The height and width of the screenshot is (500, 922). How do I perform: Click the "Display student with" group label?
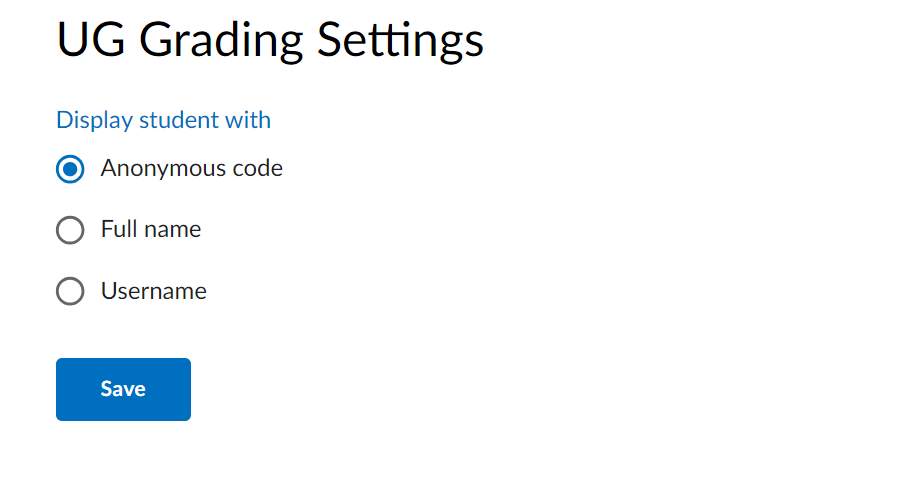(x=163, y=120)
